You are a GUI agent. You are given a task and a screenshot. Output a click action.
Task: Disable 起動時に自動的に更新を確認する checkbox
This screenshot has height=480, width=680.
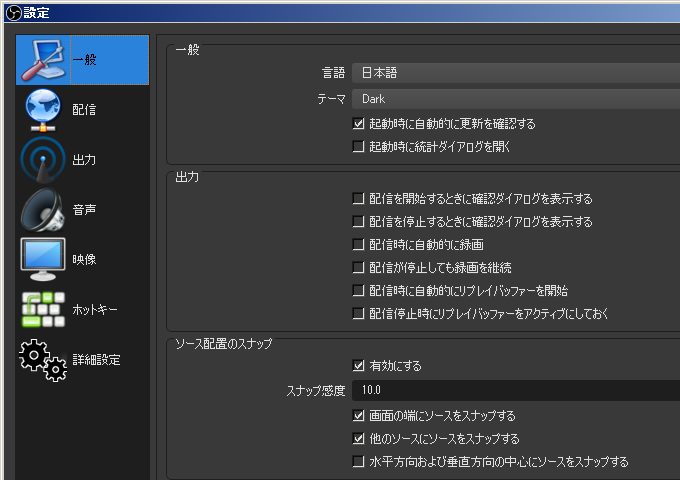tap(359, 125)
